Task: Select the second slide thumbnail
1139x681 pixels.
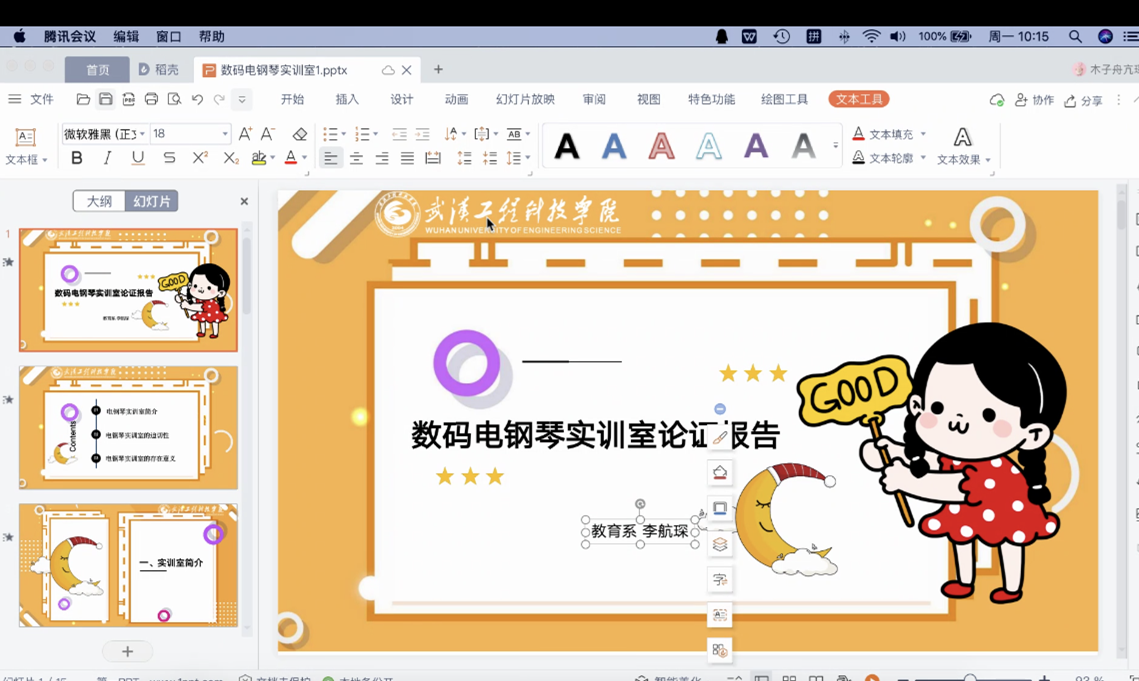Action: coord(128,427)
